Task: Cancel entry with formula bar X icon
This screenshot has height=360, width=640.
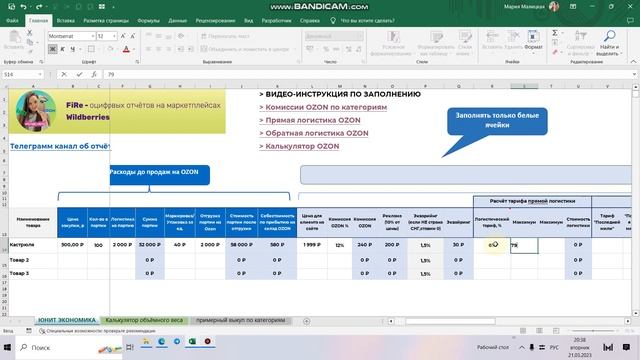Action: [64, 74]
